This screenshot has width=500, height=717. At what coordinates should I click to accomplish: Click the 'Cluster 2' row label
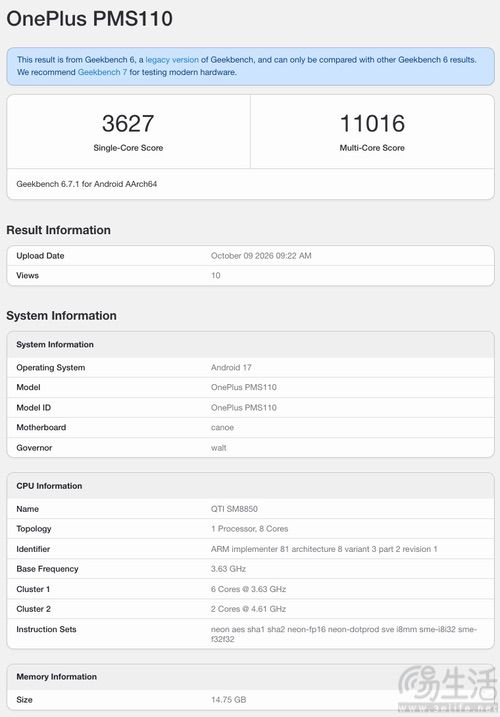click(33, 609)
